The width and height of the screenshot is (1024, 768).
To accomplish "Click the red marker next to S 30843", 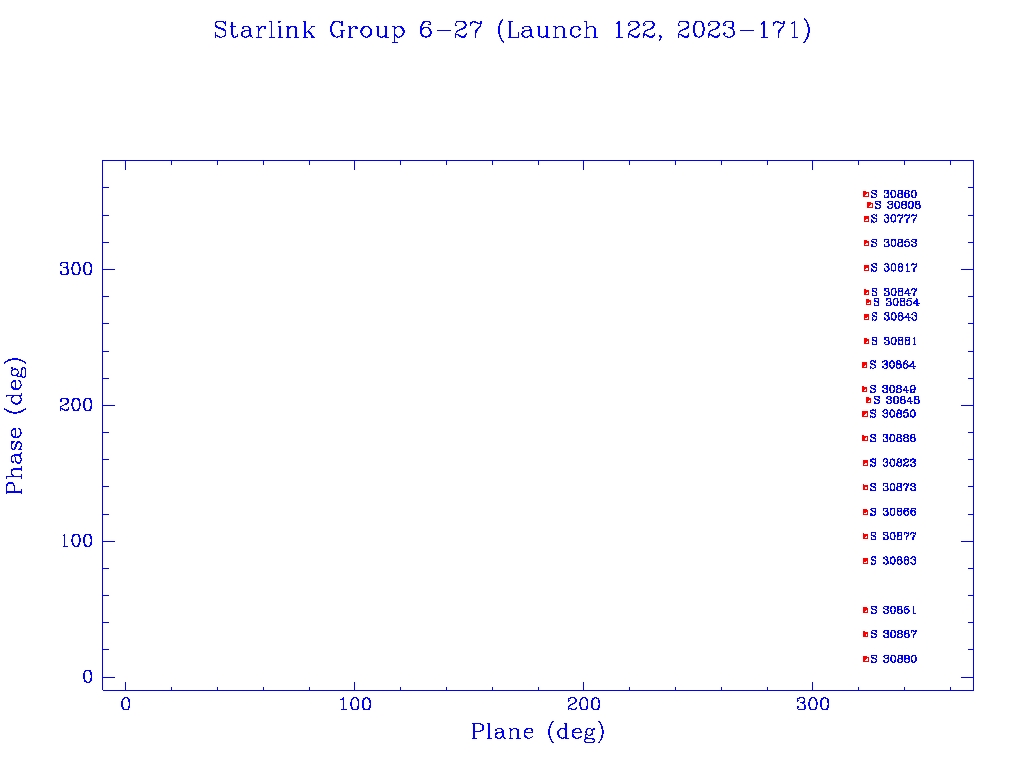I will pos(867,317).
